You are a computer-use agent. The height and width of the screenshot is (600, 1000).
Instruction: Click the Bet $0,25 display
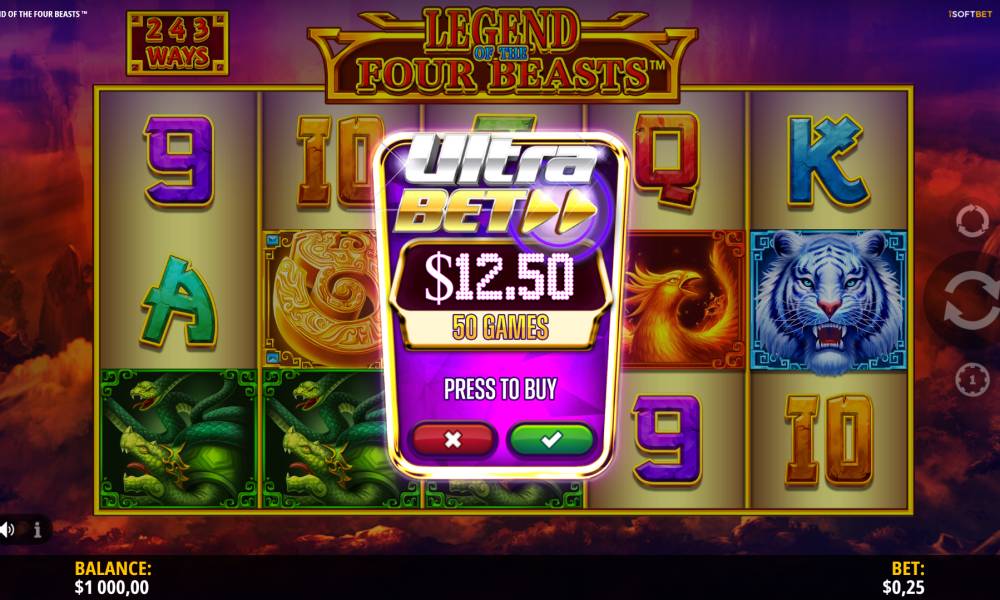point(903,578)
